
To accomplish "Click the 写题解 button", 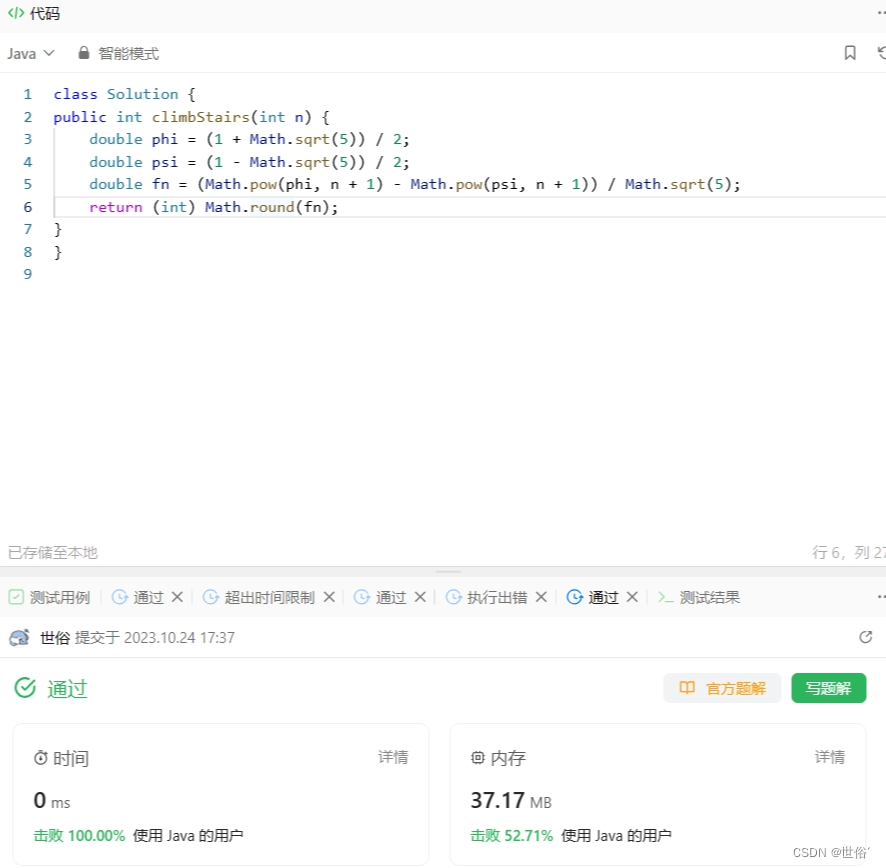I will click(x=828, y=688).
